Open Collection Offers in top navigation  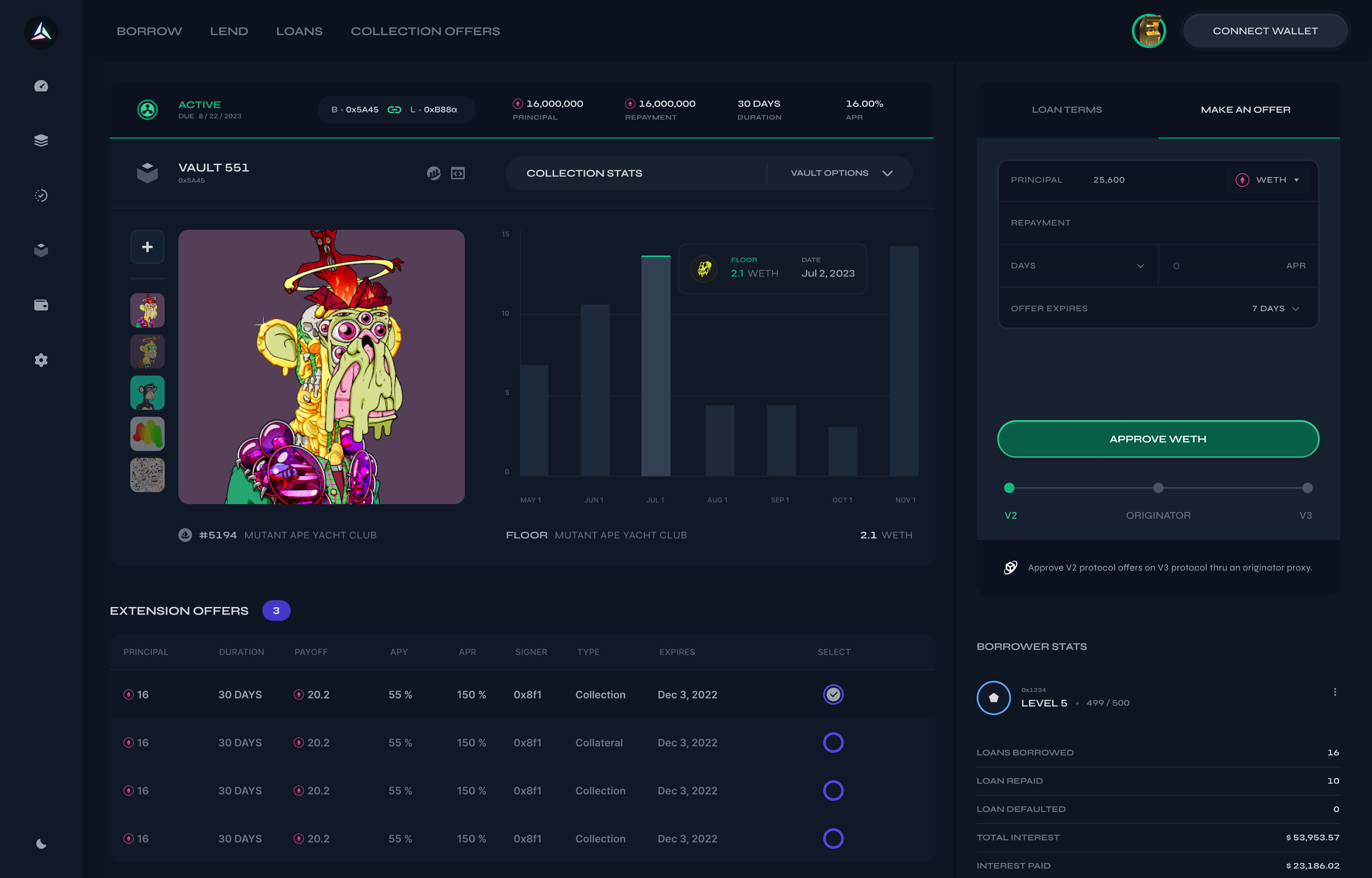click(x=425, y=31)
